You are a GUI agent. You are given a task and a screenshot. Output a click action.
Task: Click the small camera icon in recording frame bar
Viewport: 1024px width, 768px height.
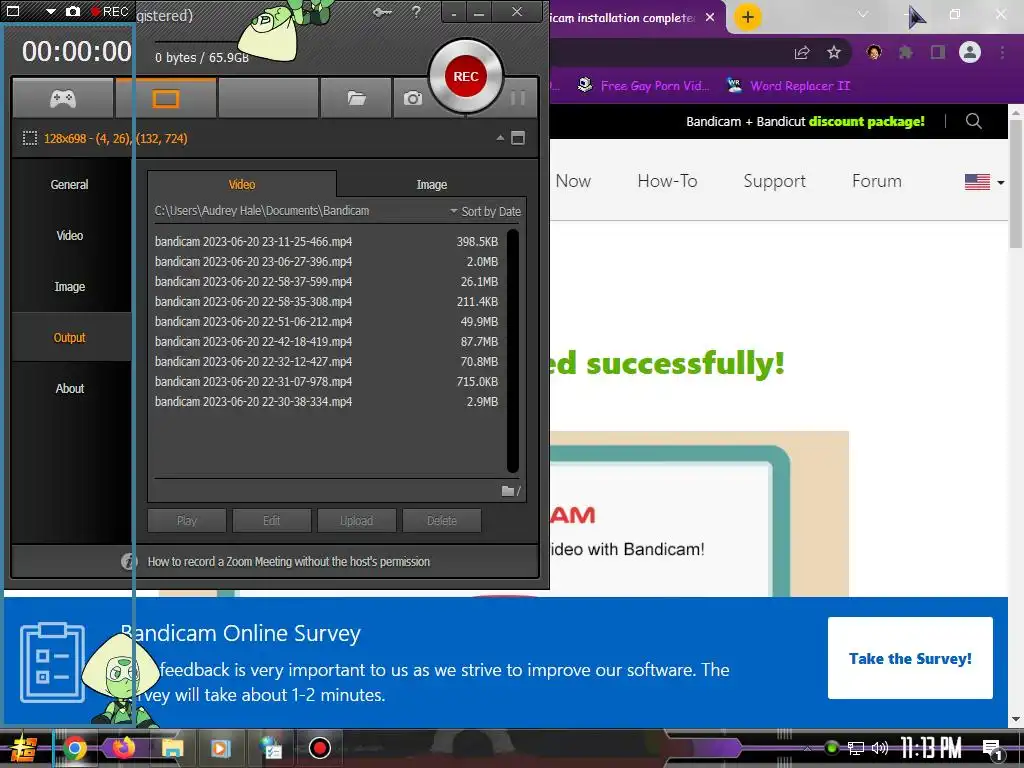point(73,11)
